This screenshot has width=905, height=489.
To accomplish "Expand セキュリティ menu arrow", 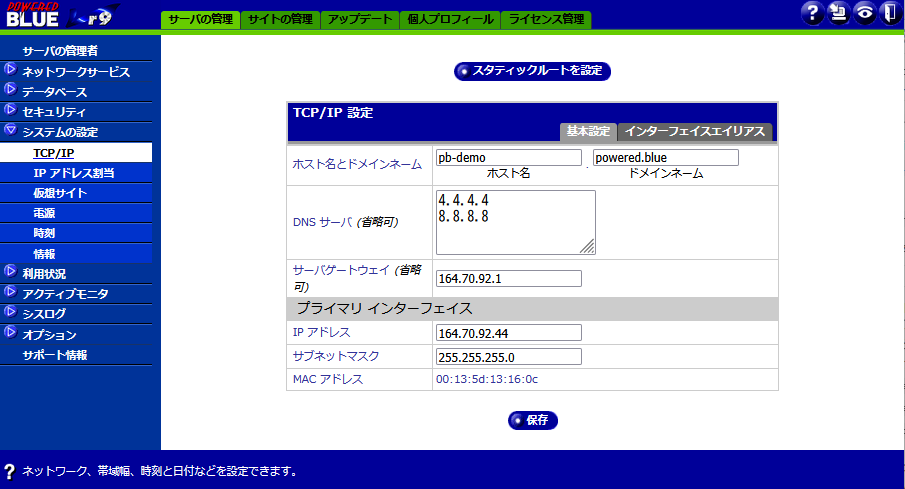I will [x=10, y=110].
